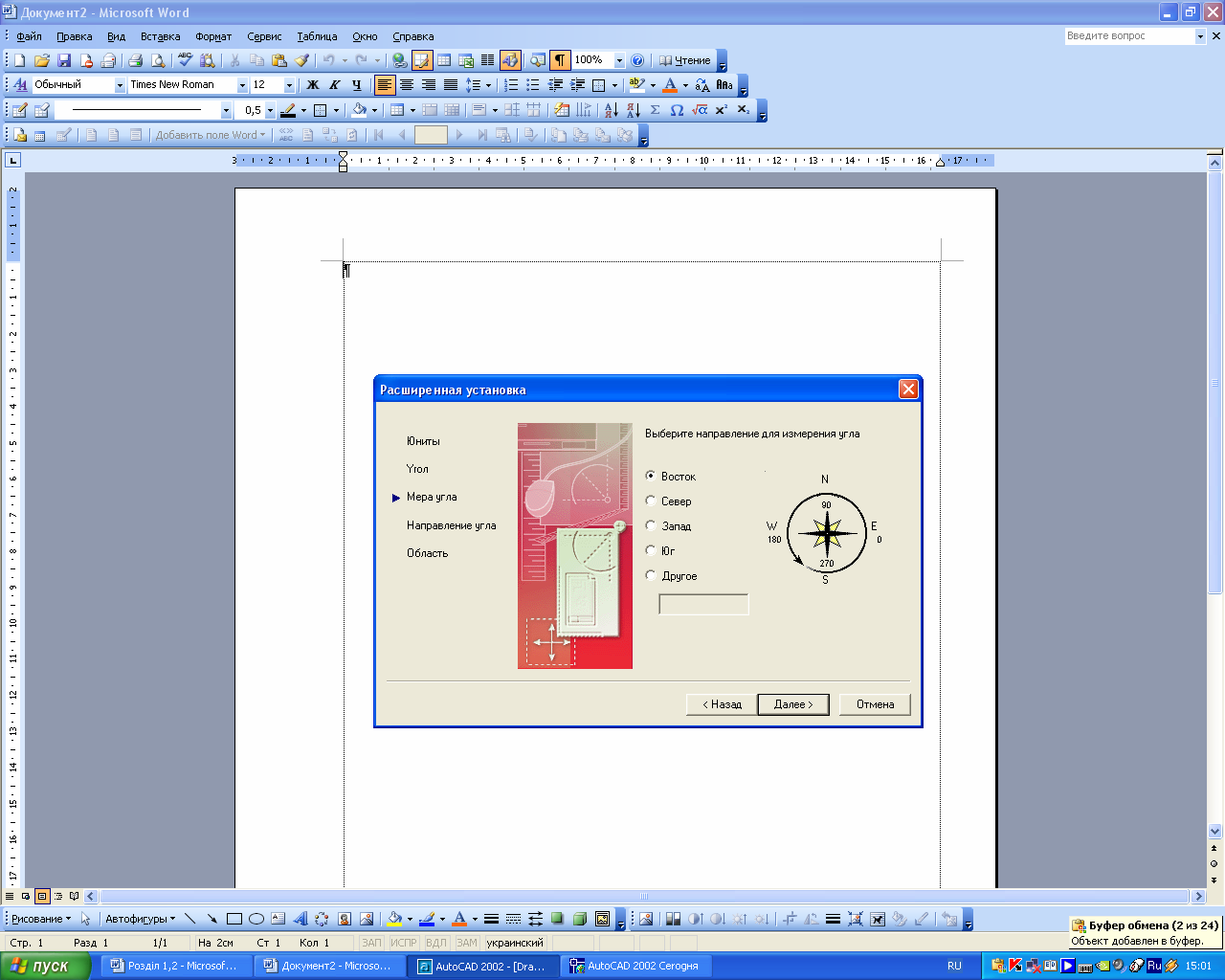Viewport: 1225px width, 980px height.
Task: Insert an Excel worksheet icon
Action: (x=466, y=60)
